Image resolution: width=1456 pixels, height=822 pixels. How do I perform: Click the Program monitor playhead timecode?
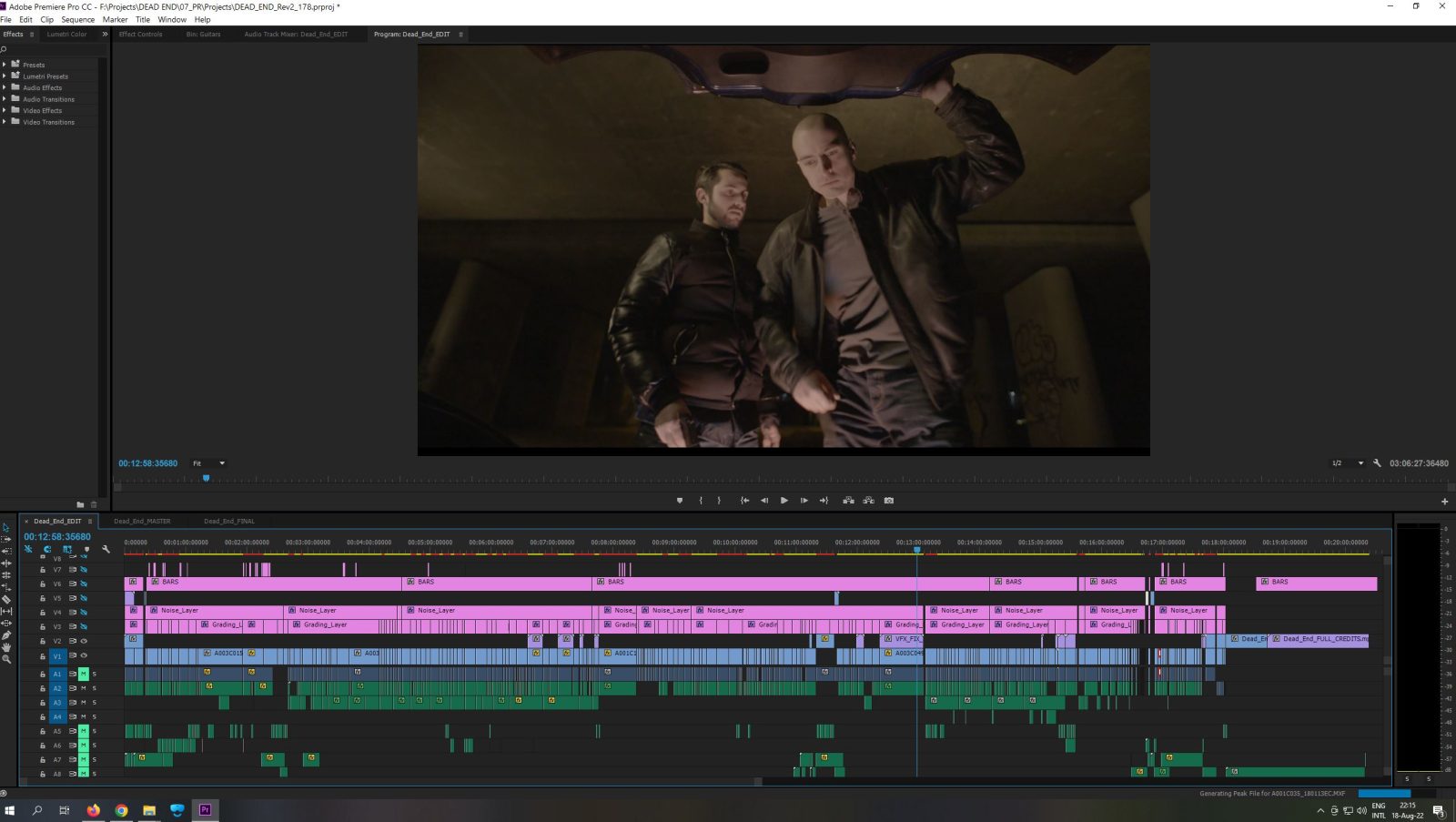(x=147, y=463)
